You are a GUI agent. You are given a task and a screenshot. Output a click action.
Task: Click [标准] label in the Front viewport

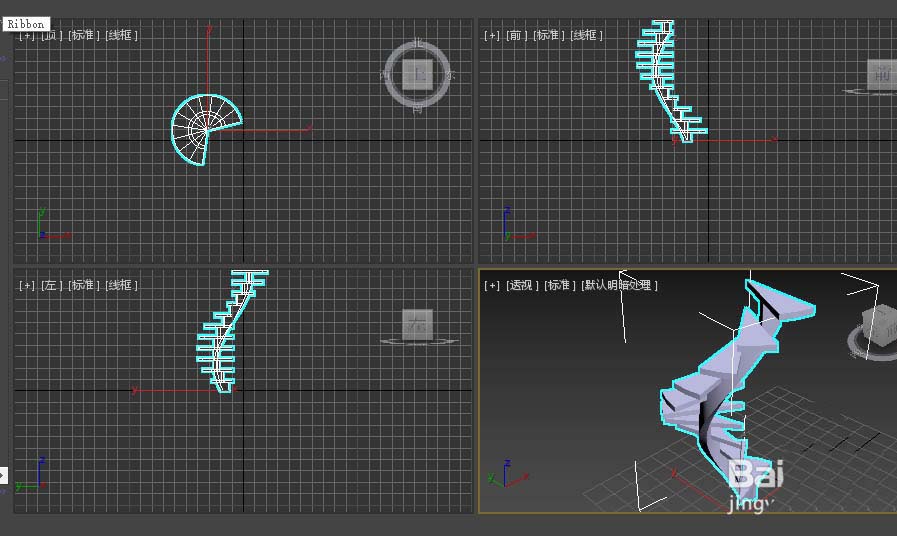coord(550,35)
